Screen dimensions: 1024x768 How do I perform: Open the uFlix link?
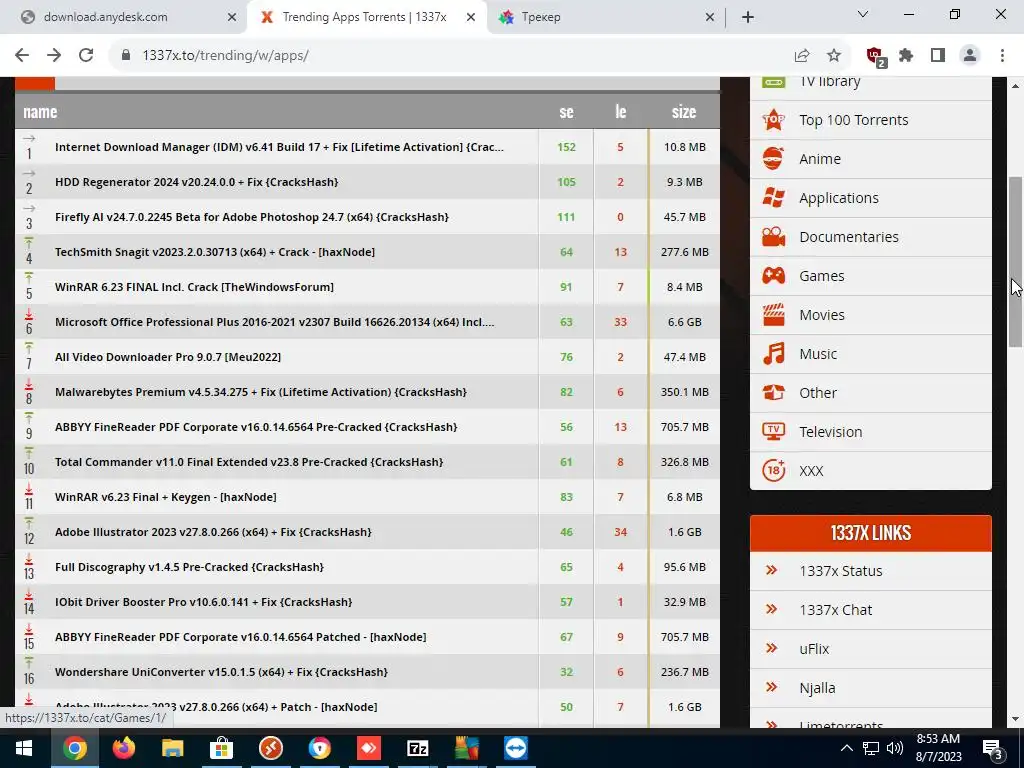coord(814,648)
